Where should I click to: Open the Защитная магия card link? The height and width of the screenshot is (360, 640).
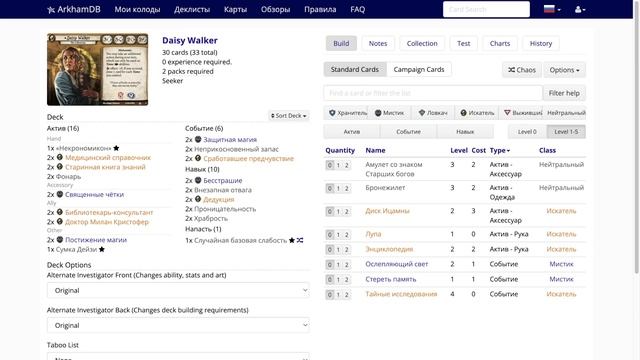(x=230, y=140)
